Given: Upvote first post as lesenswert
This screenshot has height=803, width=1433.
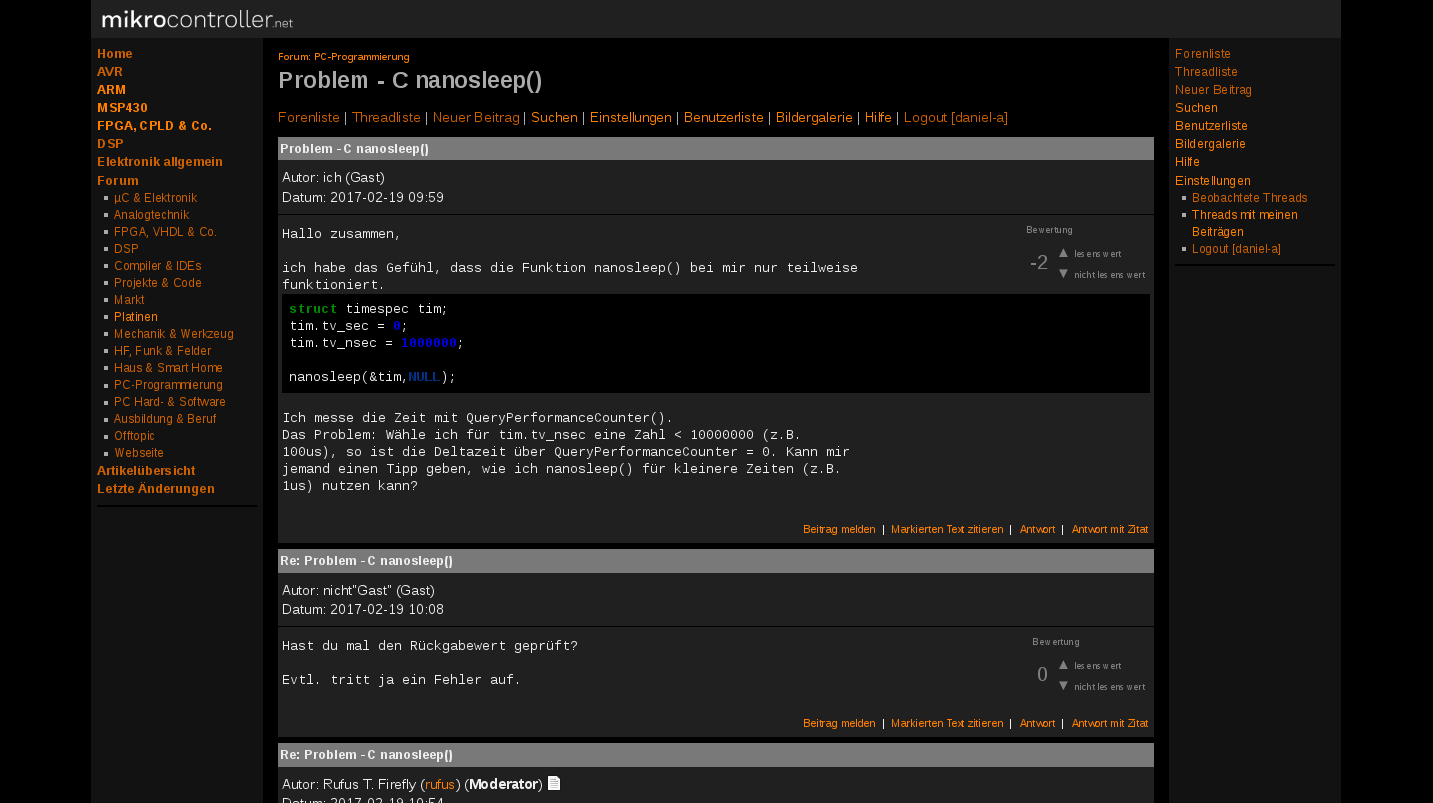Looking at the screenshot, I should pyautogui.click(x=1064, y=253).
